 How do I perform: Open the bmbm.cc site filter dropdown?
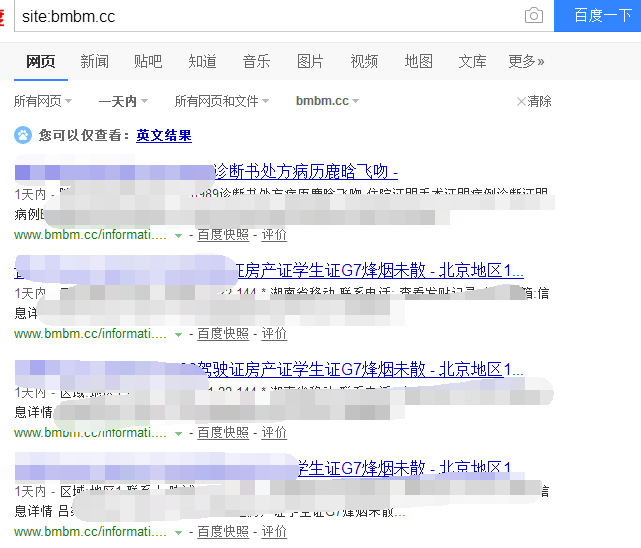(327, 101)
